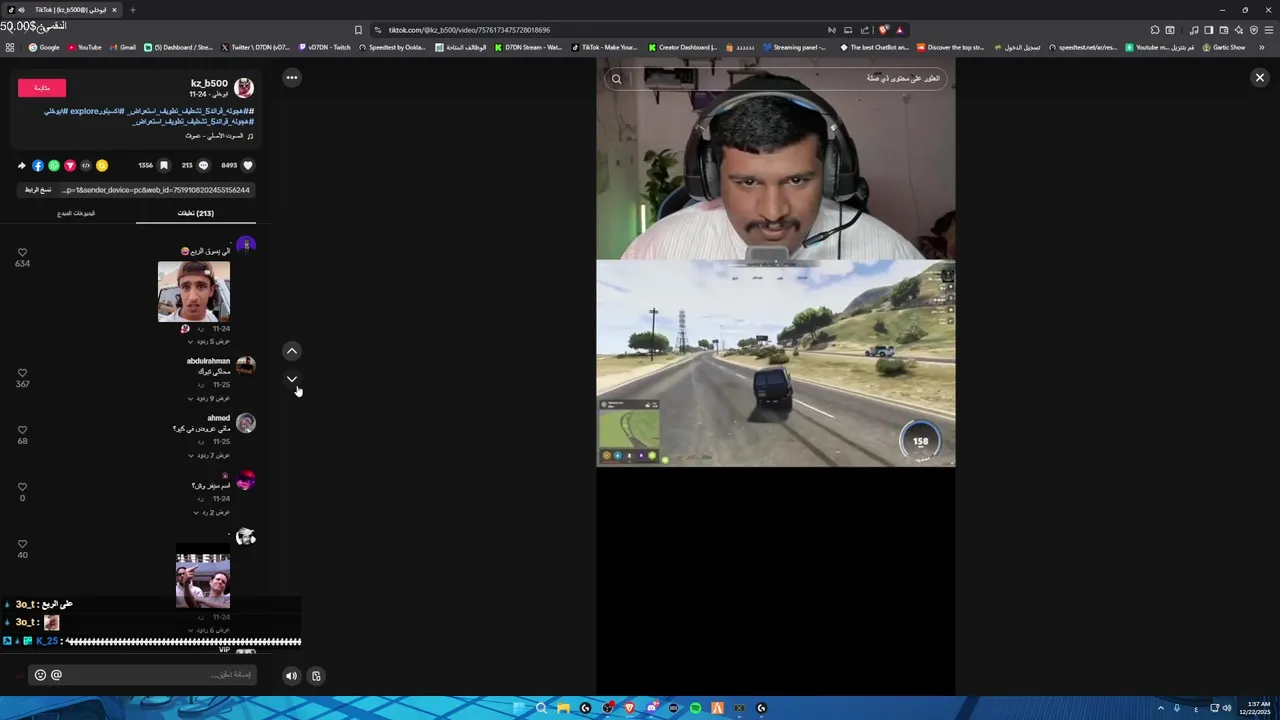1280x720 pixels.
Task: Open the Streaming panel bookmark
Action: click(795, 47)
